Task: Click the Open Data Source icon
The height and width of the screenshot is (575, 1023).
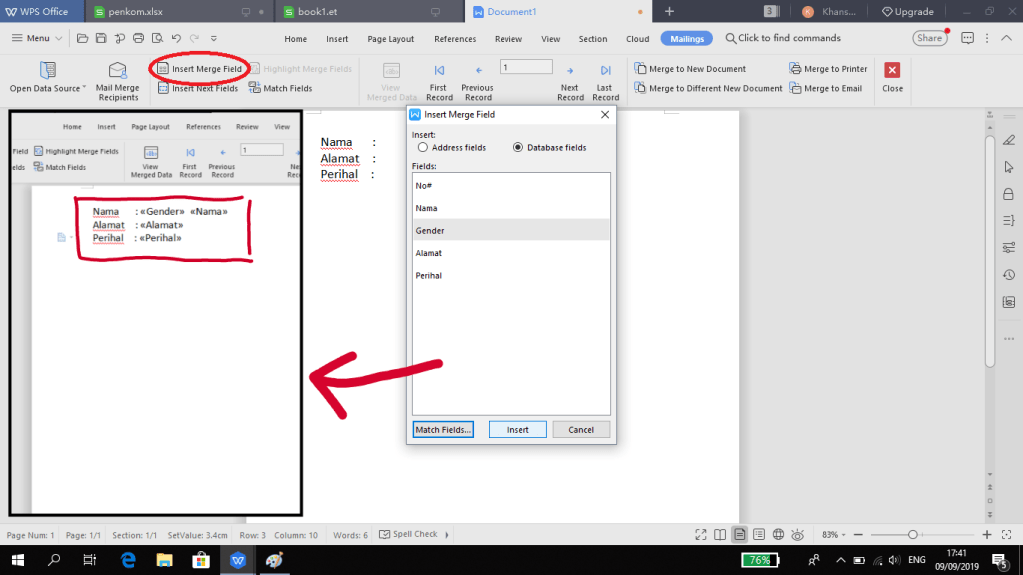Action: point(47,70)
